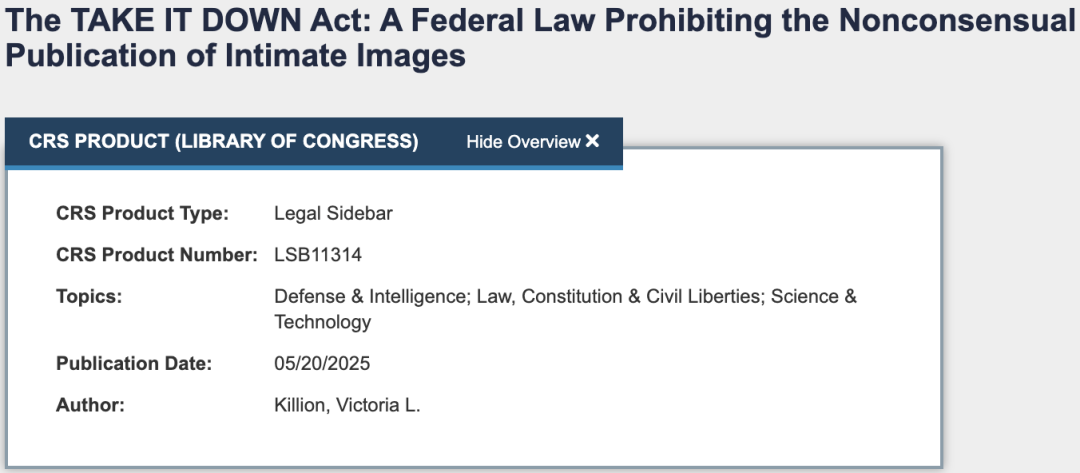1080x473 pixels.
Task: Click the CRS Product Type label
Action: tap(142, 213)
